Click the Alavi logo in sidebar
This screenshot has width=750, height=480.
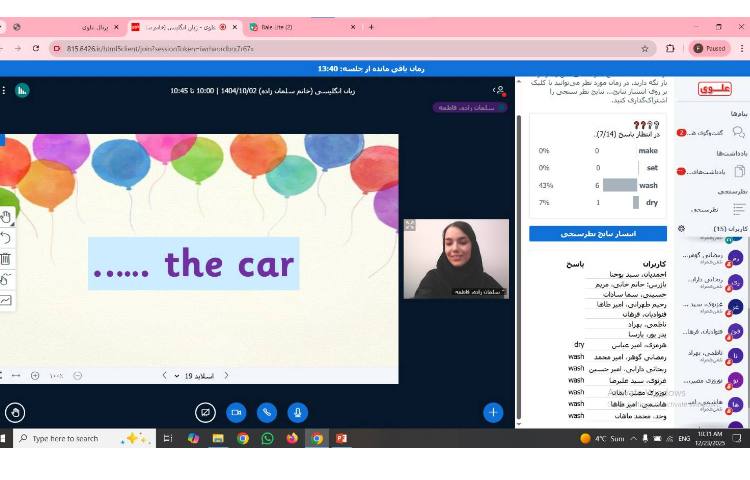tap(715, 89)
